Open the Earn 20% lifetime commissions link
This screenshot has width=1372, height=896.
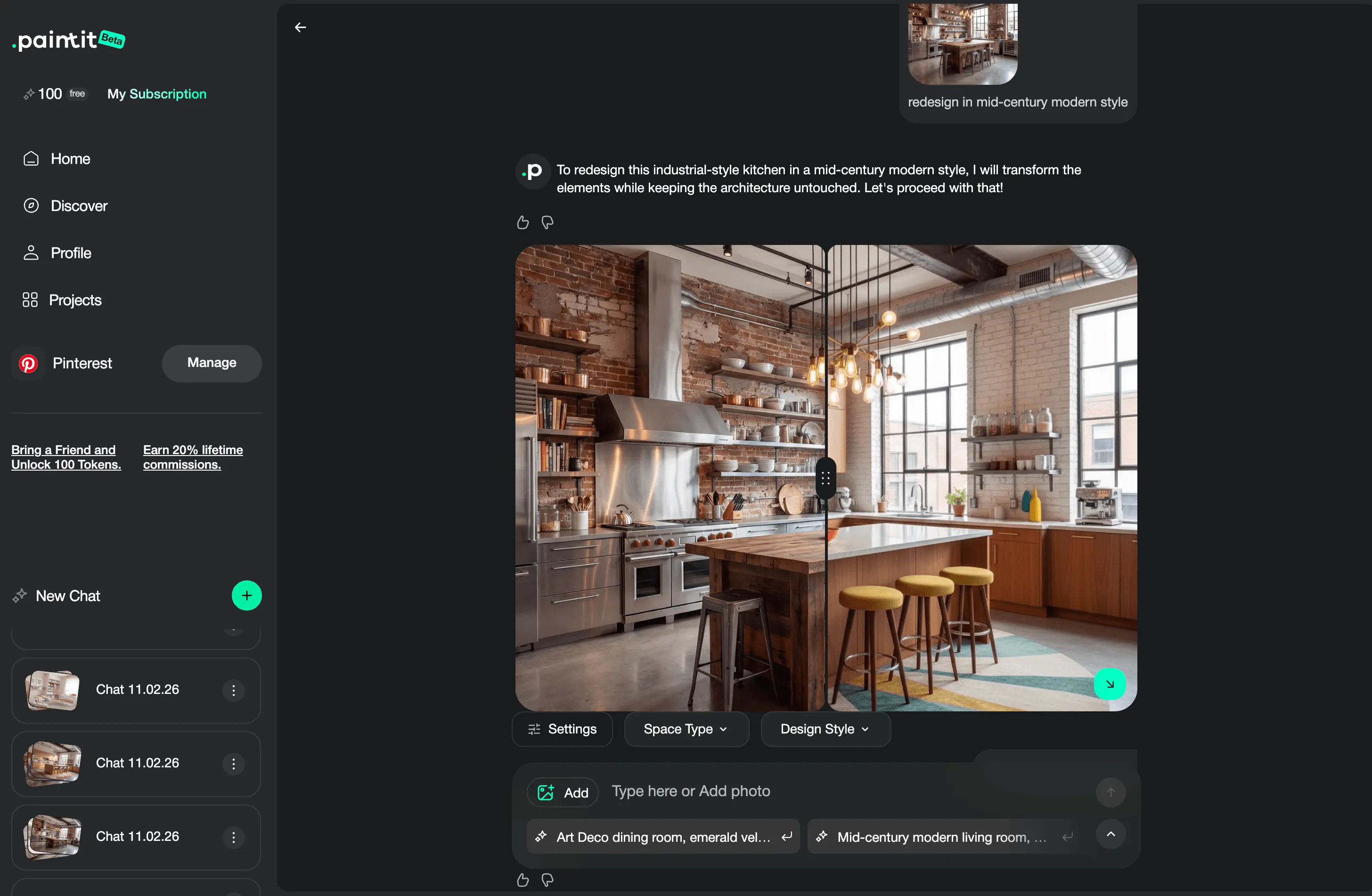(x=193, y=457)
